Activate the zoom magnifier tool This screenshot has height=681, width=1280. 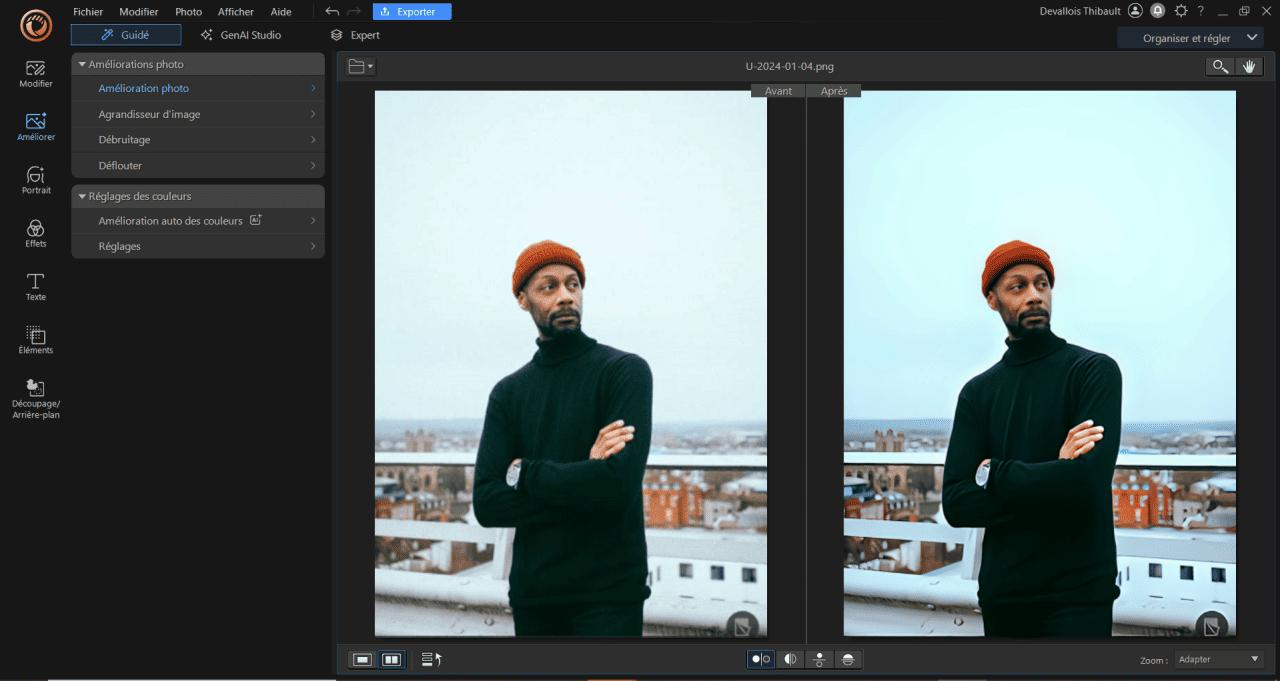pos(1219,66)
